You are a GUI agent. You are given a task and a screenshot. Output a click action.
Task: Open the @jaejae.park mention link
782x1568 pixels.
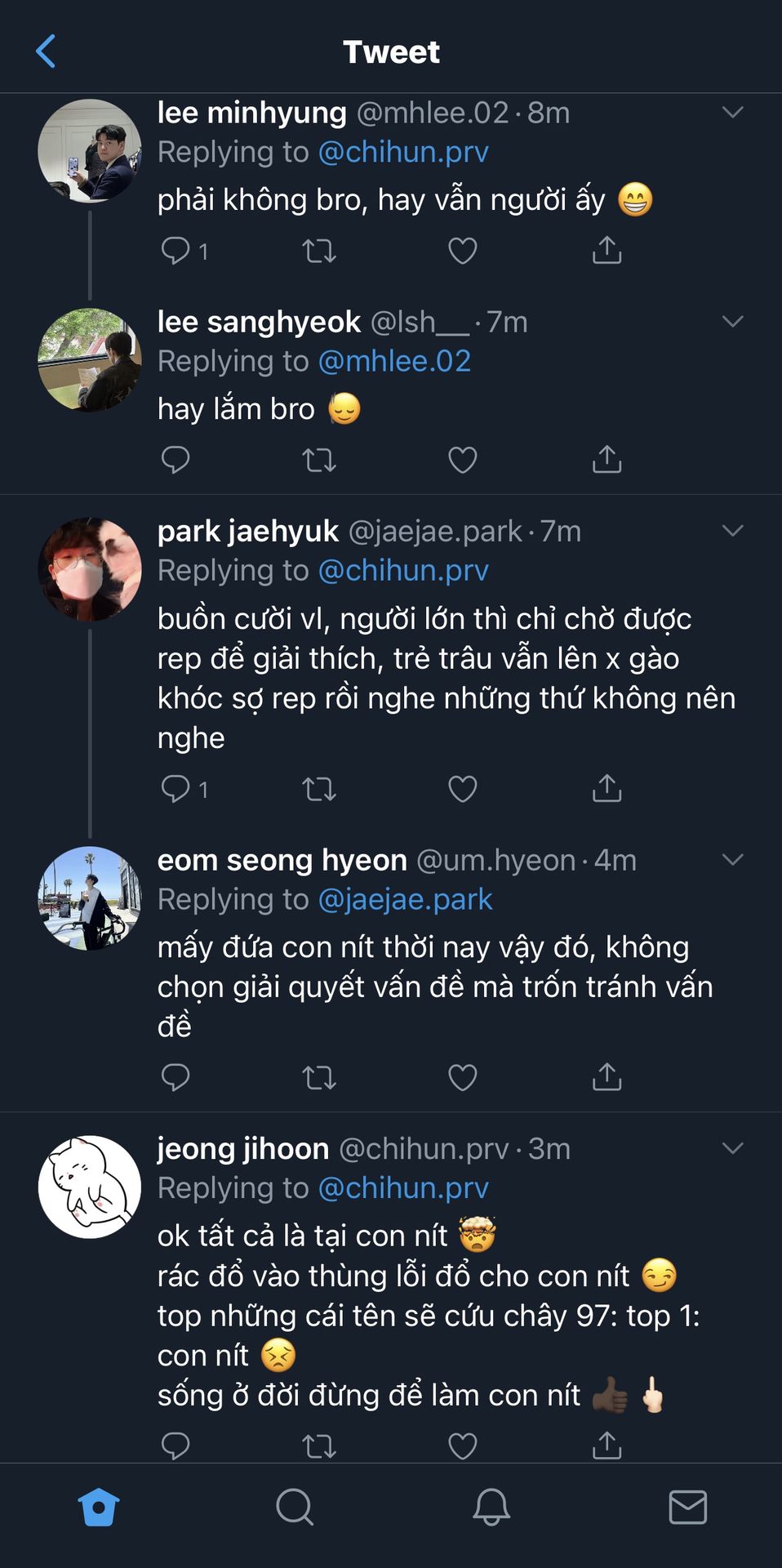click(405, 899)
